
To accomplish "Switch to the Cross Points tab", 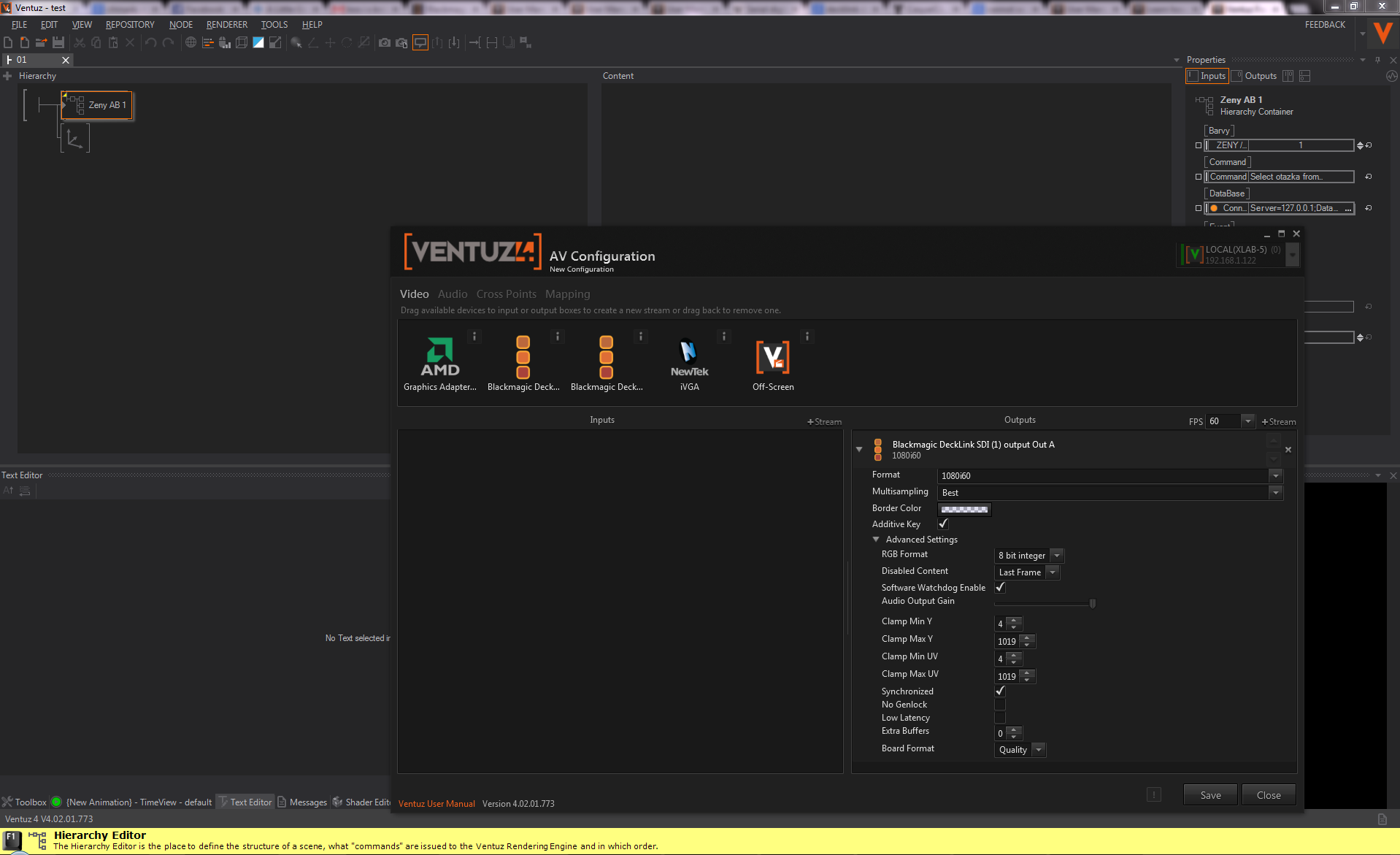I will pos(506,294).
